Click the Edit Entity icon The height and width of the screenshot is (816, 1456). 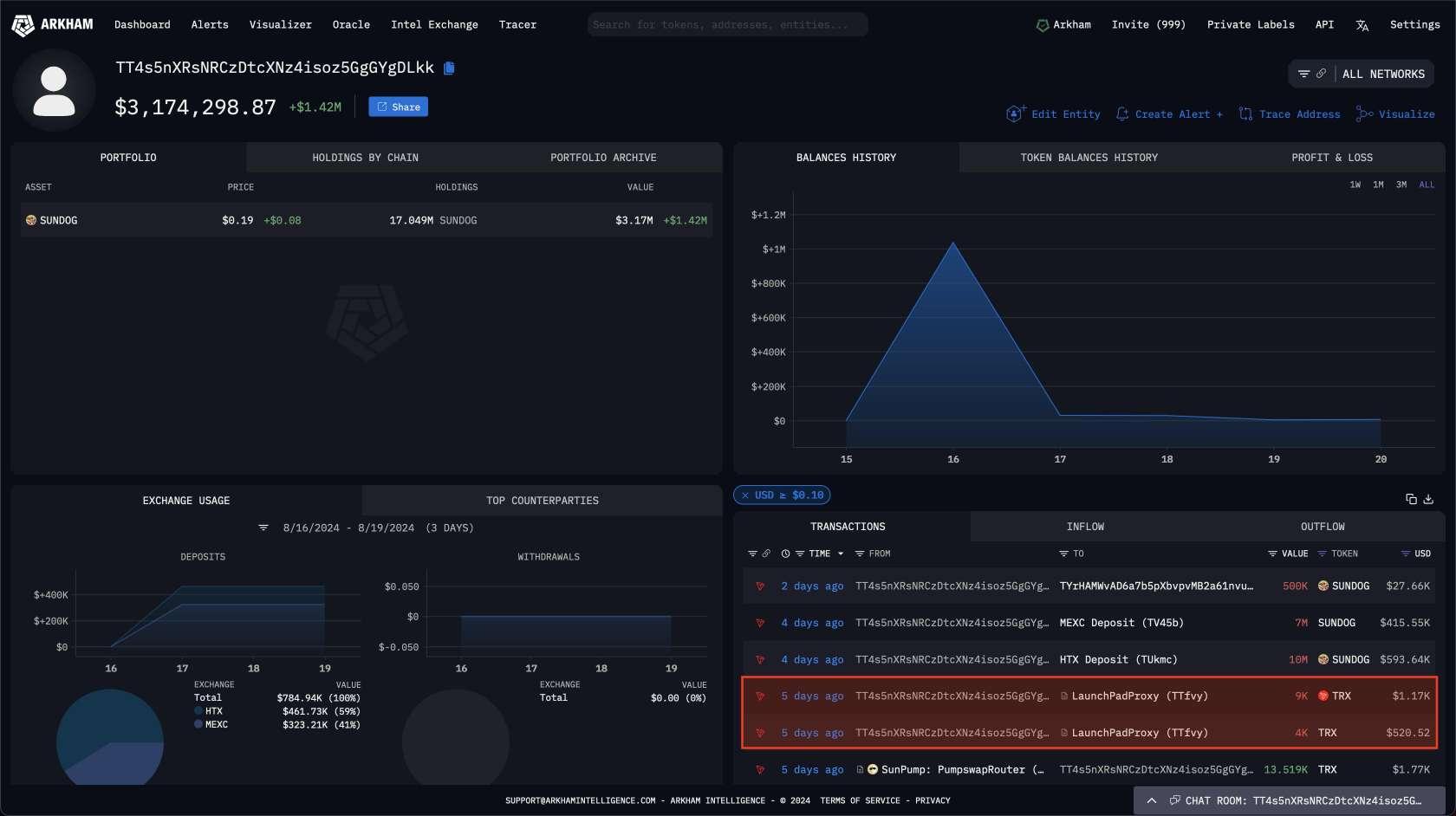coord(1015,114)
